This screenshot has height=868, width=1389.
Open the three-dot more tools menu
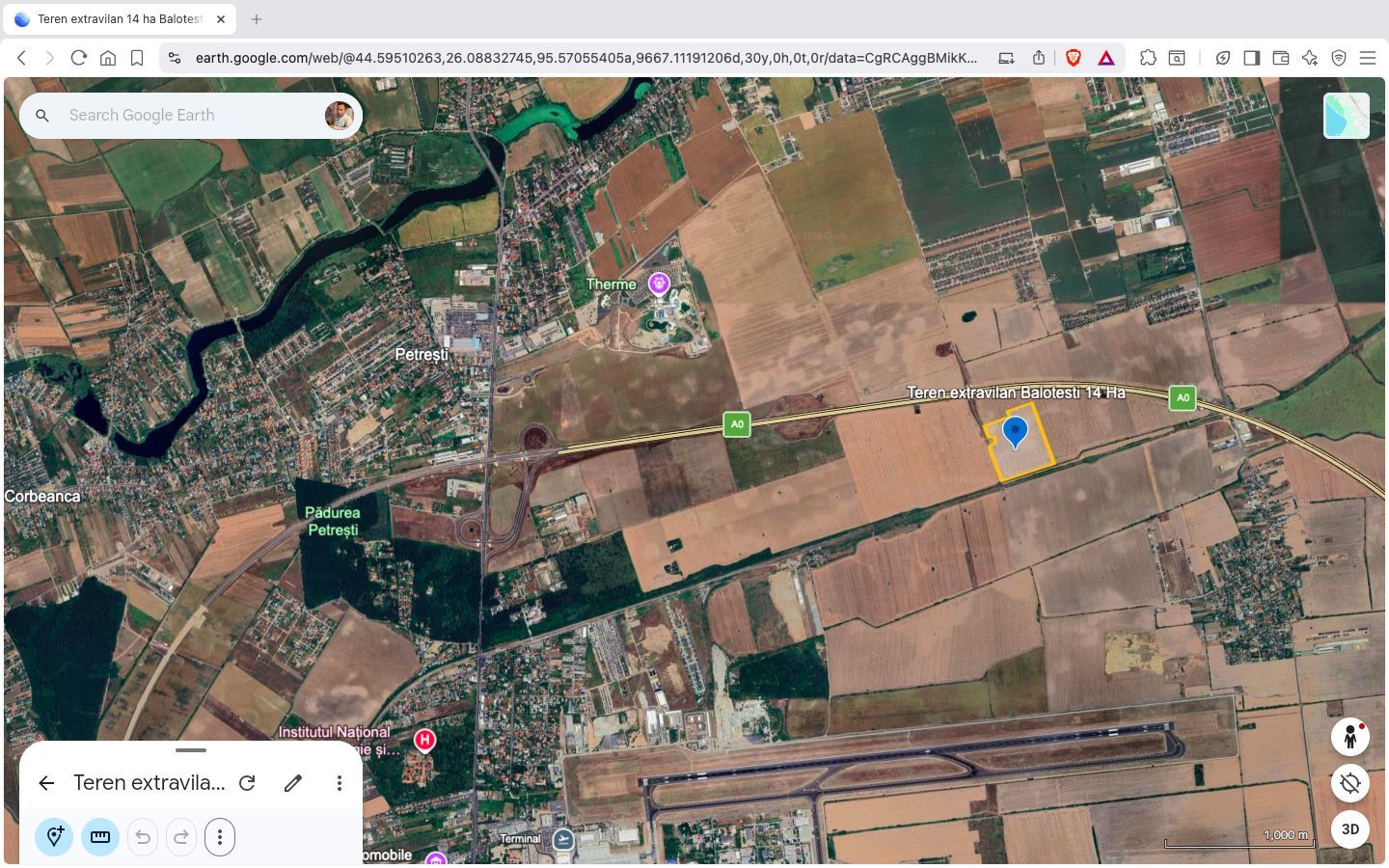pyautogui.click(x=220, y=837)
